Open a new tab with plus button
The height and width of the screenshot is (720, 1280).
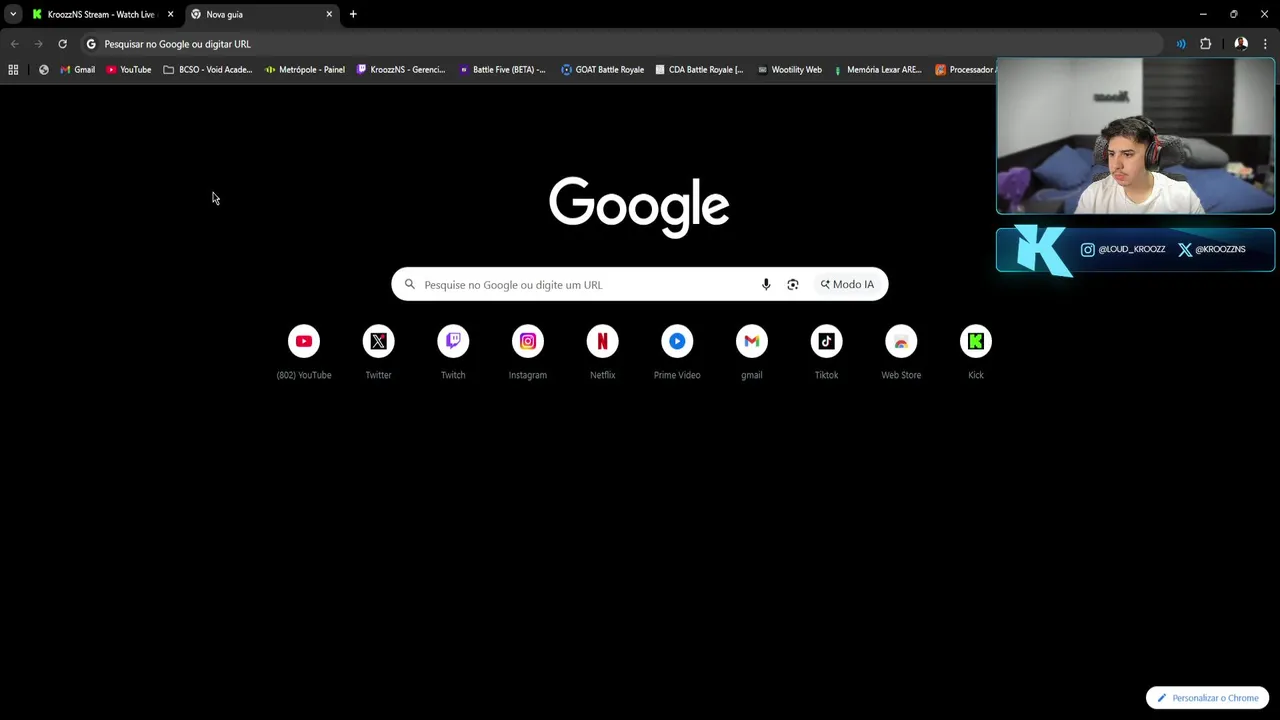353,14
